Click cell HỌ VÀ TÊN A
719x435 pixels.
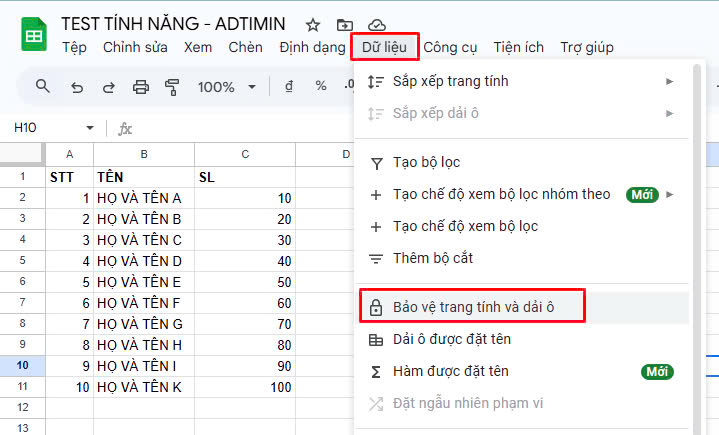(144, 198)
